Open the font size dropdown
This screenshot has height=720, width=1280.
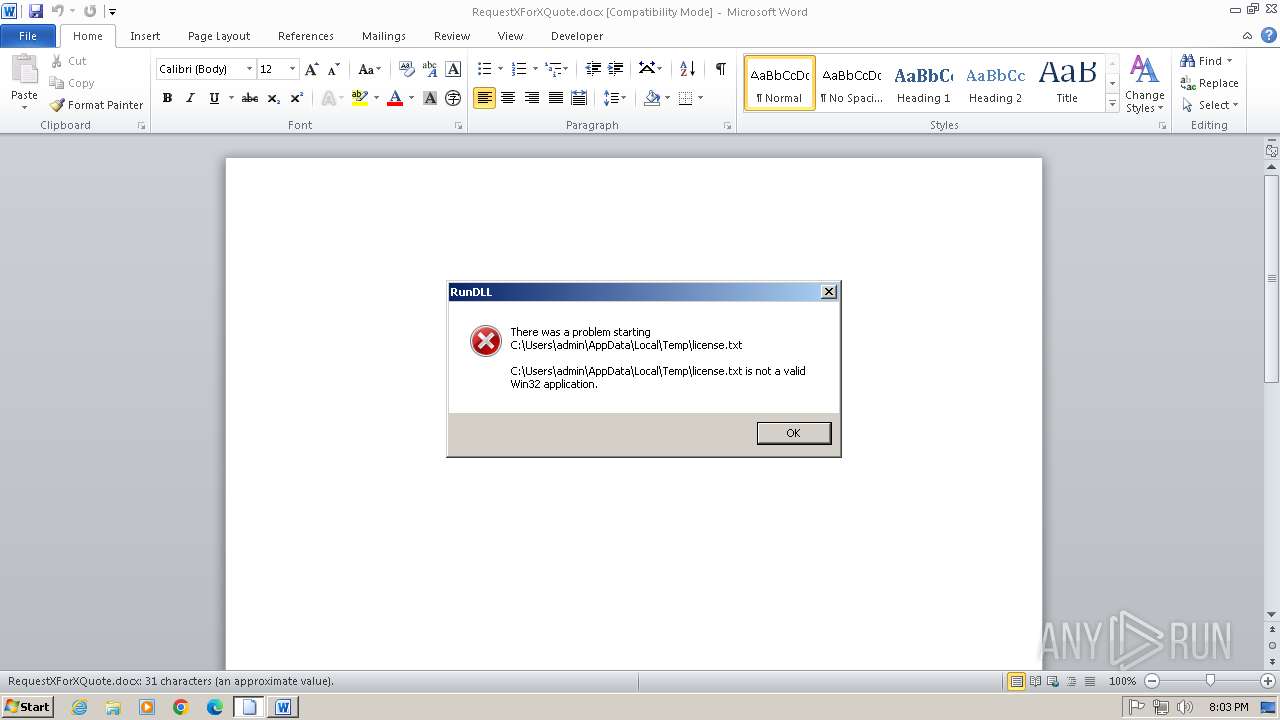point(292,69)
